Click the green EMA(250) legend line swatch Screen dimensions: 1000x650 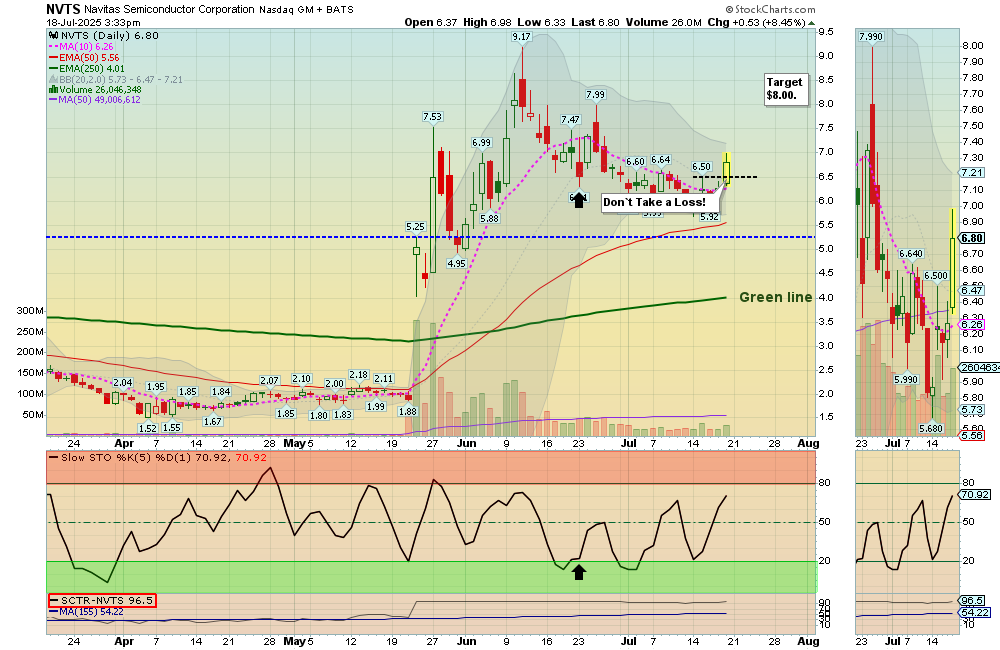pyautogui.click(x=54, y=68)
